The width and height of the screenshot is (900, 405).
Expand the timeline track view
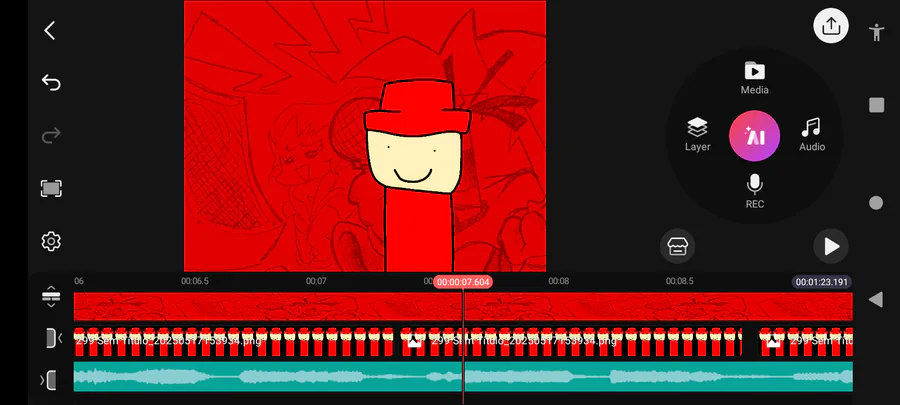click(51, 297)
